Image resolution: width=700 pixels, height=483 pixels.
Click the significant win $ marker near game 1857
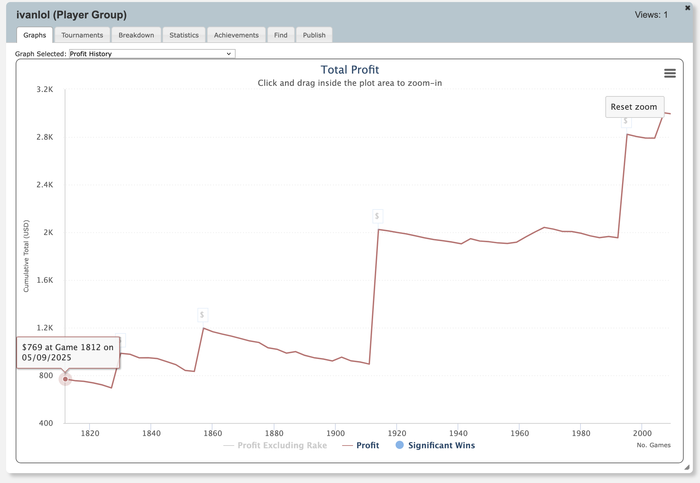click(202, 314)
